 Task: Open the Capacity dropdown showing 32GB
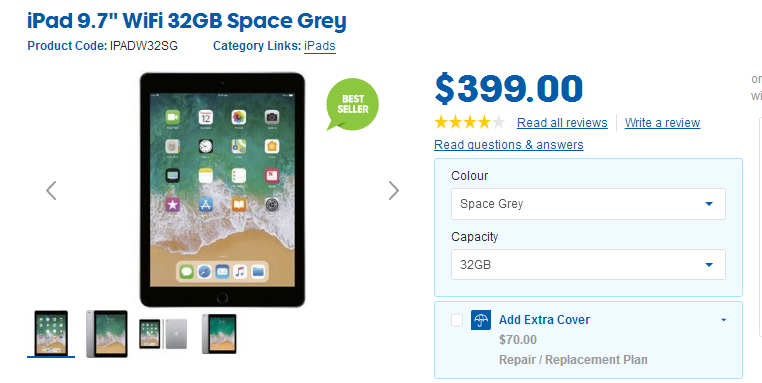point(588,265)
